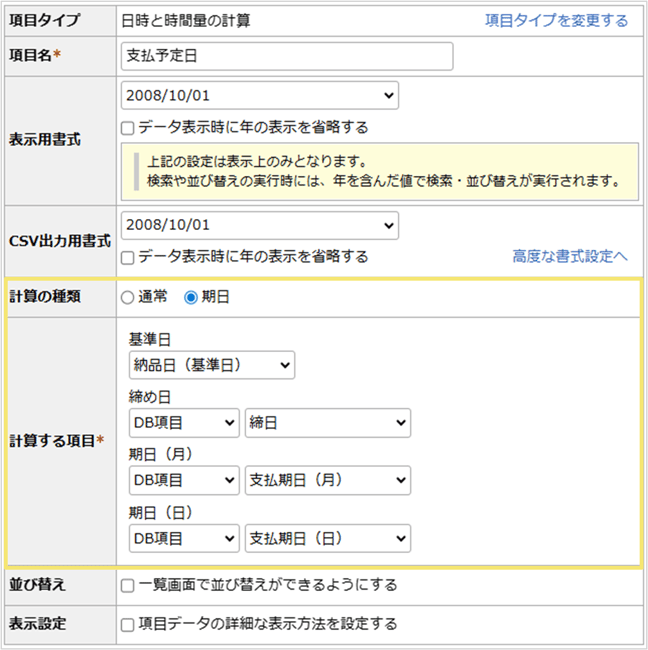
Task: Click the 項目タイプを変更する link
Action: coord(556,20)
